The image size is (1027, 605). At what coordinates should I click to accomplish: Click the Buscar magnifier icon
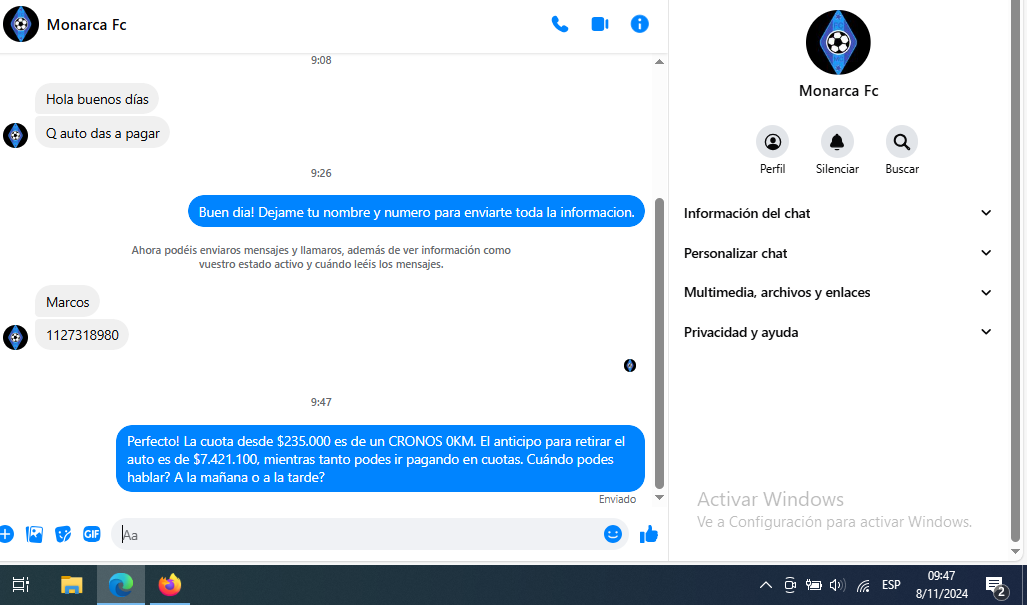902,141
